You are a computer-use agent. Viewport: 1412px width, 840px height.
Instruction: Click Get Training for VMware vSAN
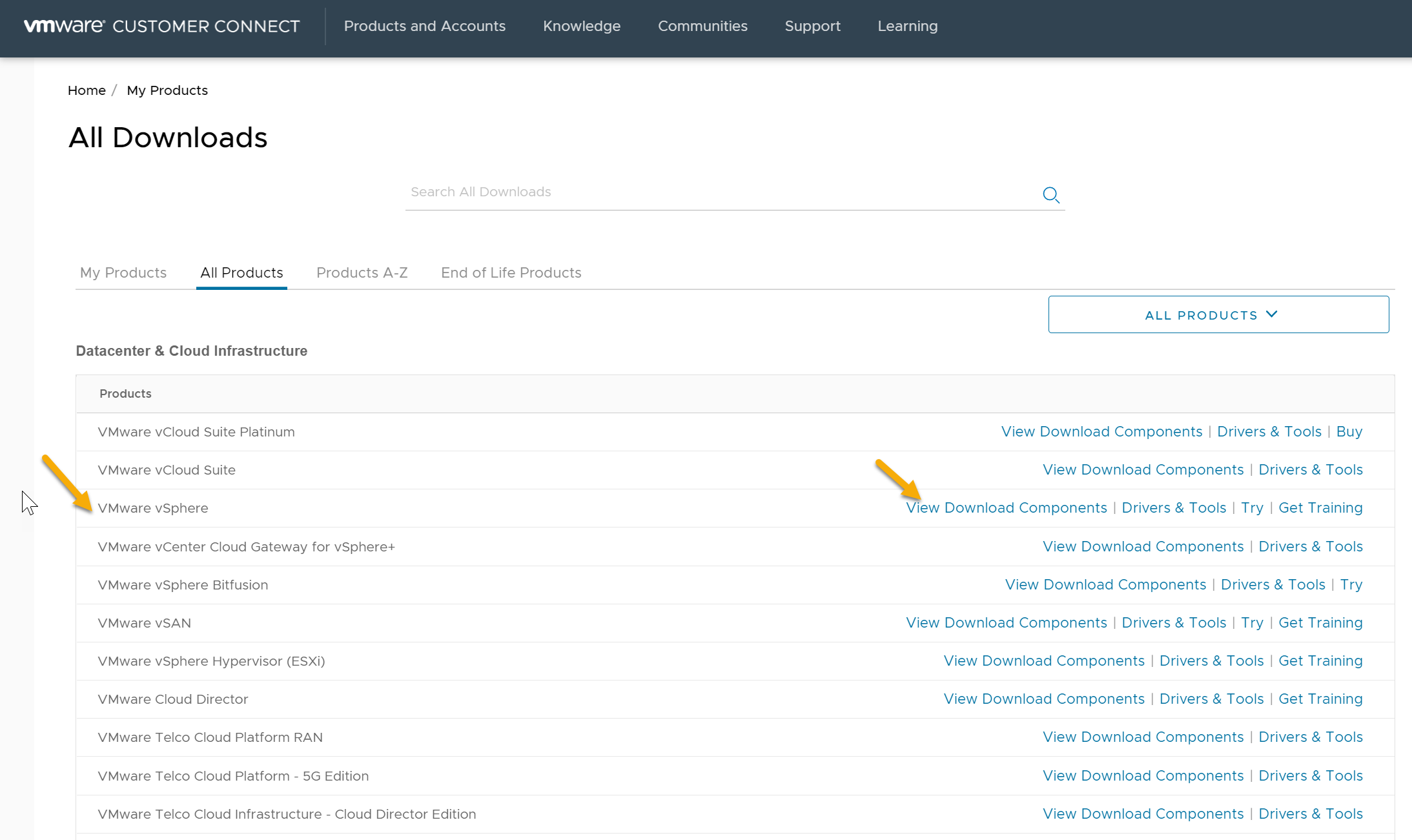click(x=1320, y=622)
